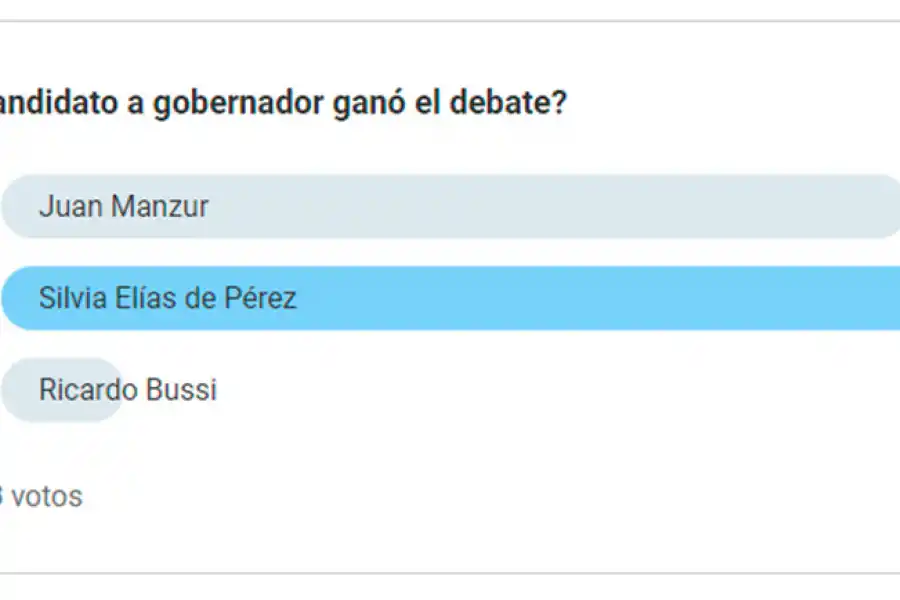Click the first name "Silvia" in second option
This screenshot has width=900, height=600.
click(71, 298)
